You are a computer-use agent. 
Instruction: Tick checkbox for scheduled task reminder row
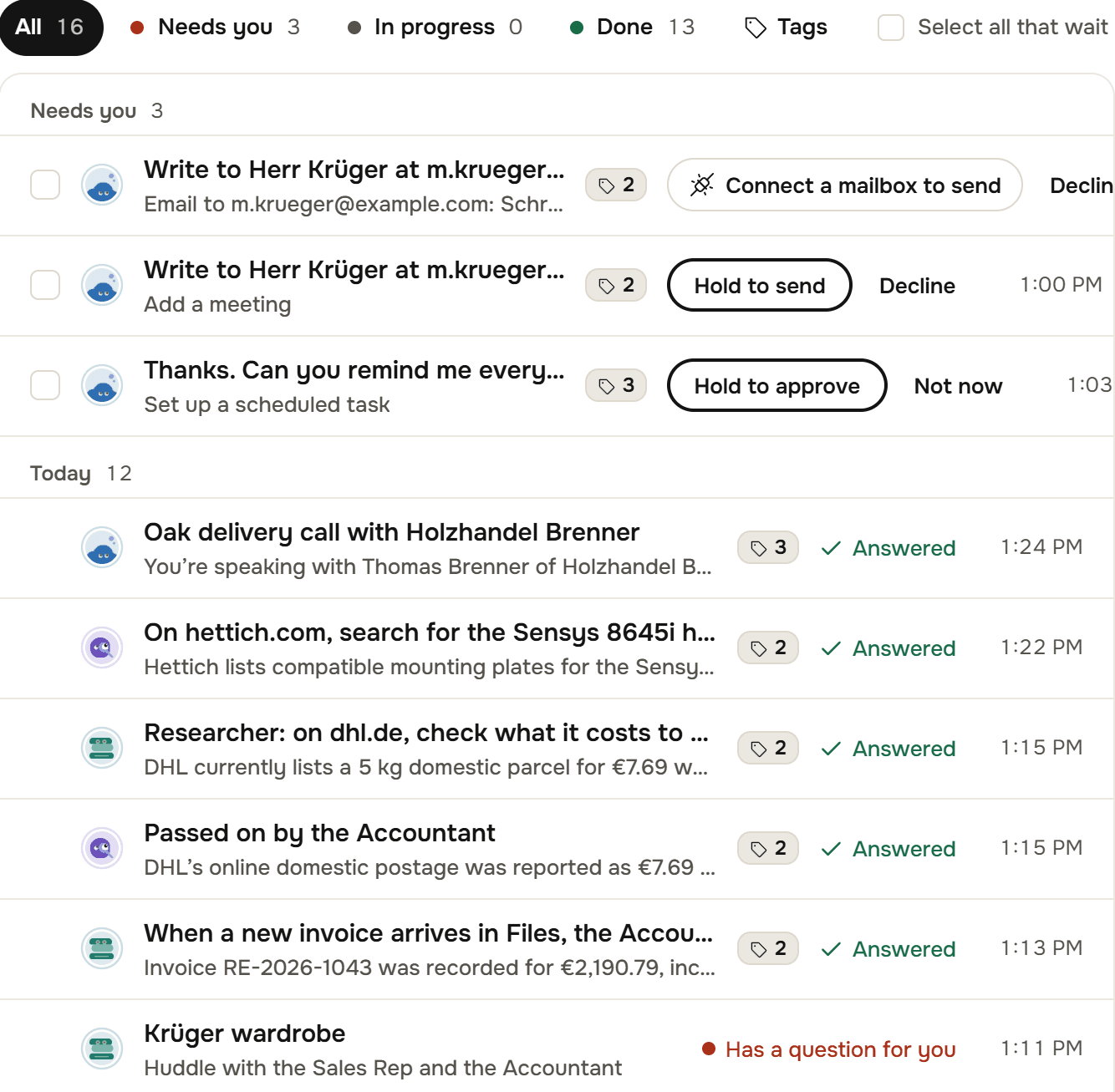[x=45, y=385]
